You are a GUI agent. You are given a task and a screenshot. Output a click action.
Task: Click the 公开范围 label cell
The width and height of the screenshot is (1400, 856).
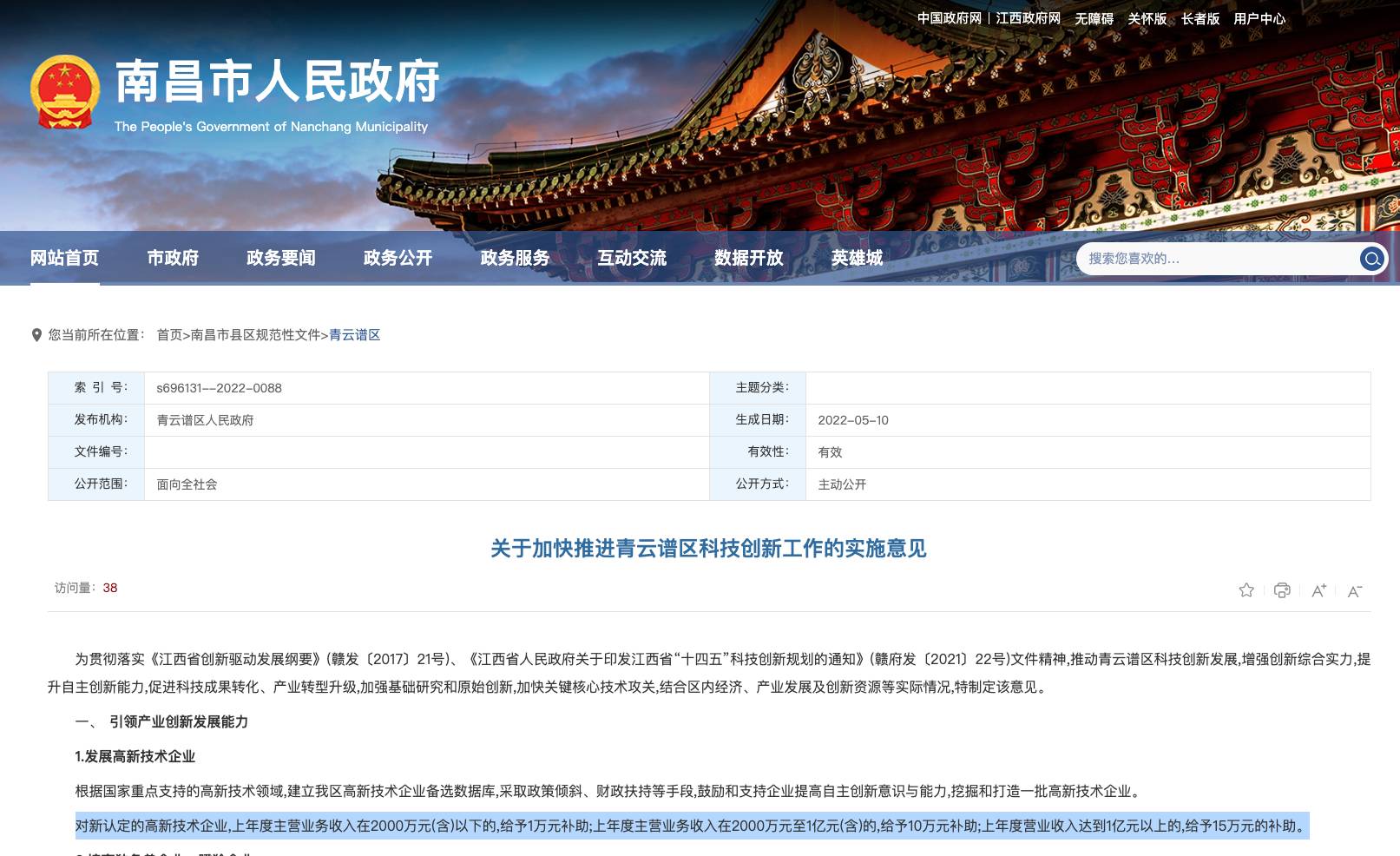point(96,484)
